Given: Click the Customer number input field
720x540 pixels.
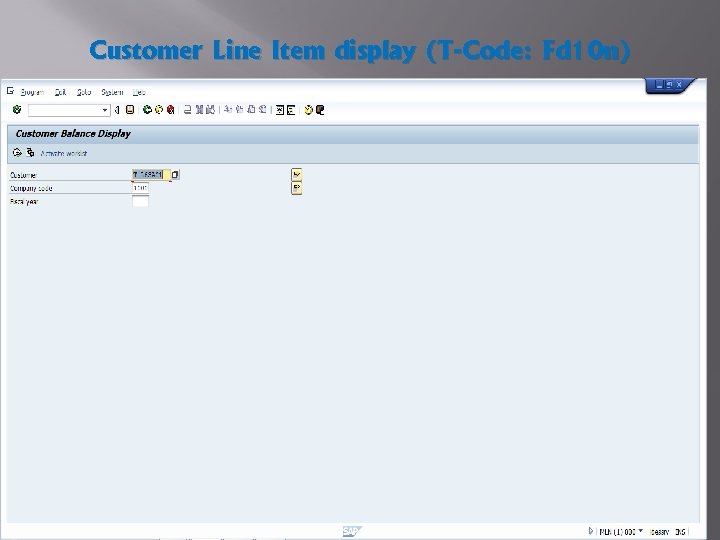Looking at the screenshot, I should [151, 174].
